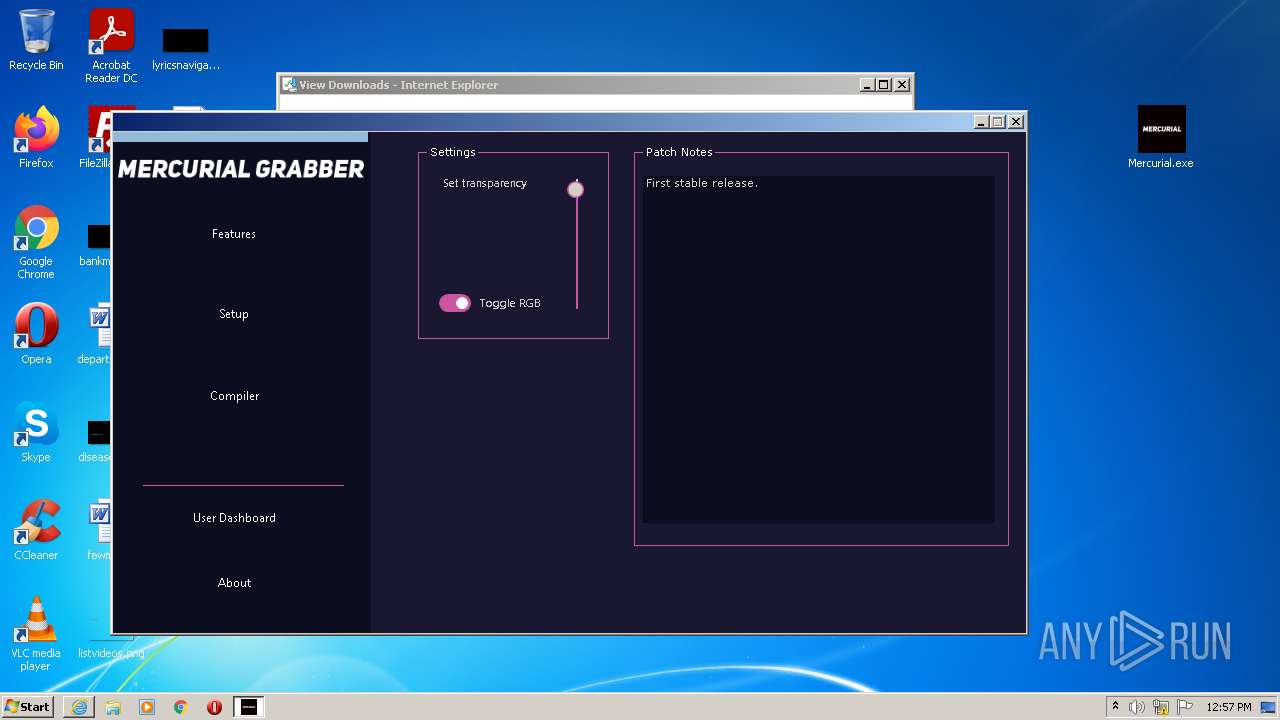Select the VLC media player shortcut

click(36, 634)
